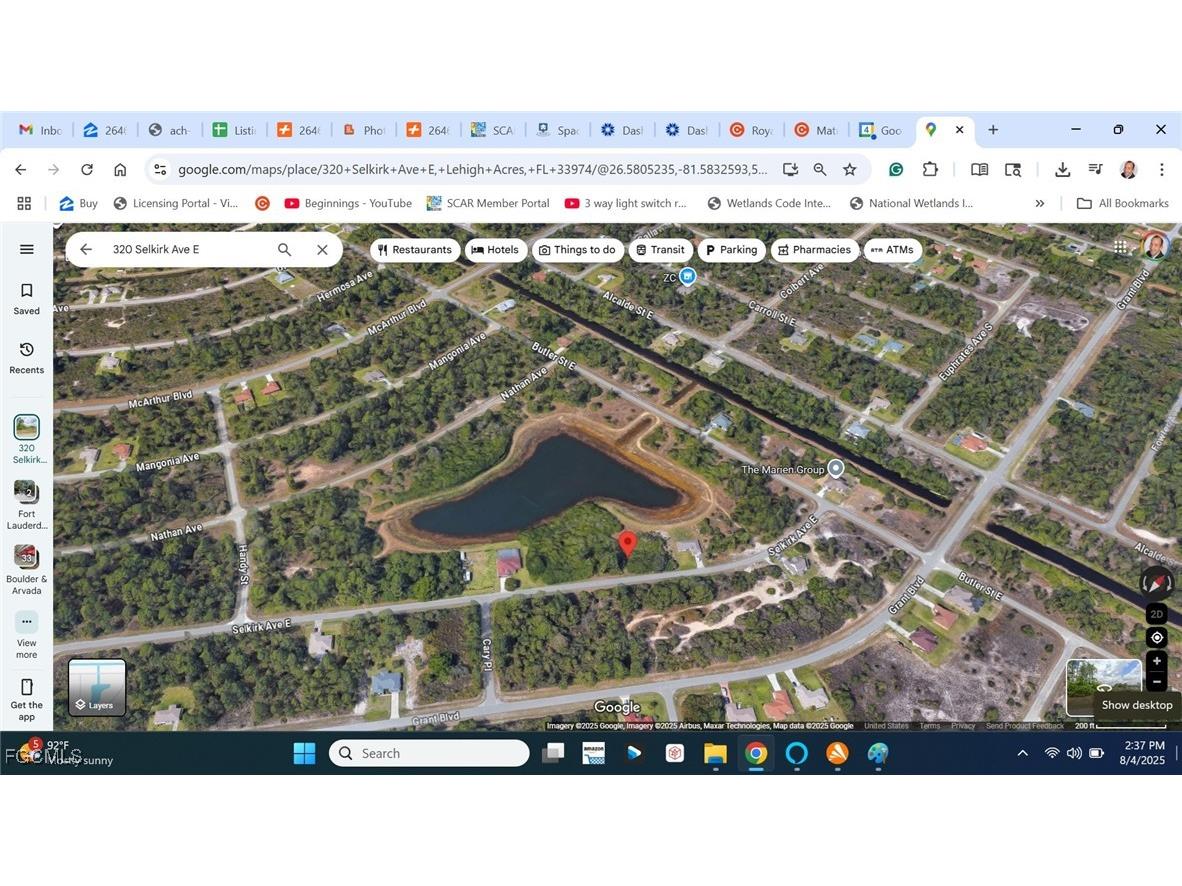Clear the 320 Selkirk Ave E search
Viewport: 1182px width, 886px height.
point(322,250)
